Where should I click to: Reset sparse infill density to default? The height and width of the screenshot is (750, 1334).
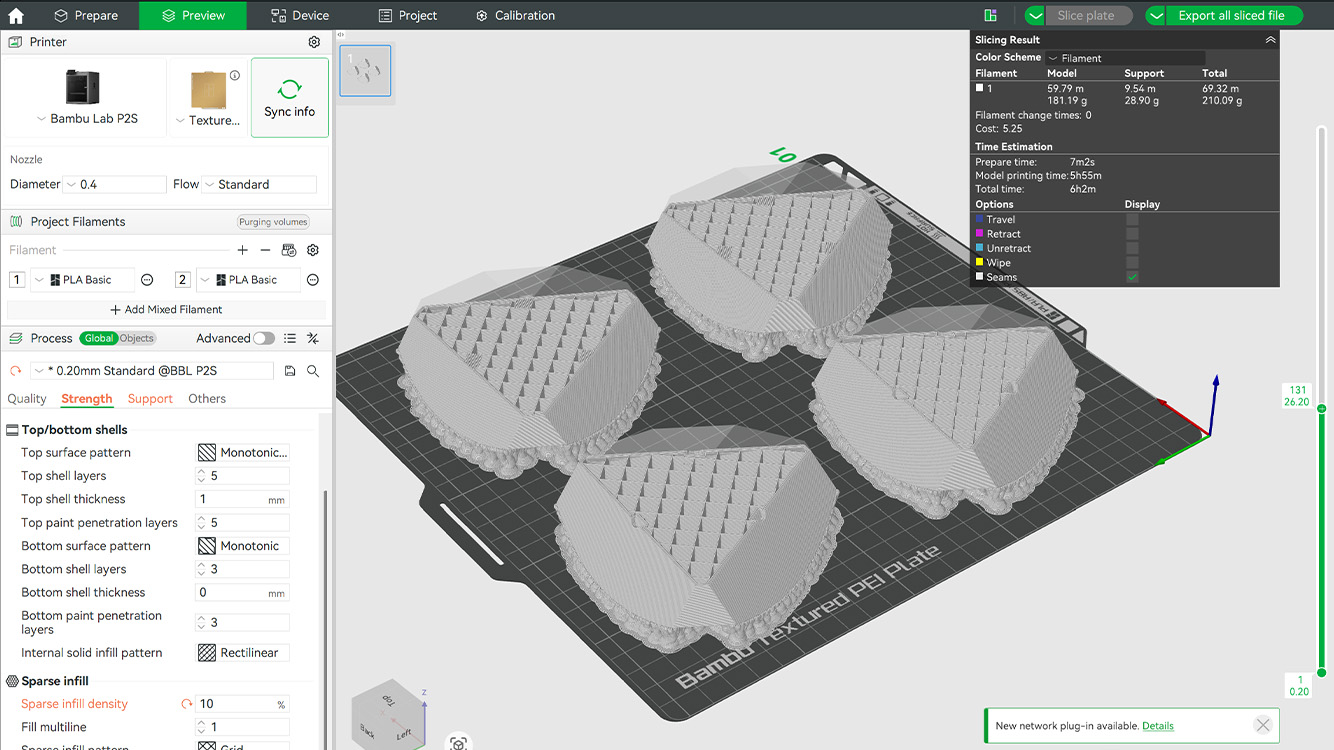click(186, 704)
